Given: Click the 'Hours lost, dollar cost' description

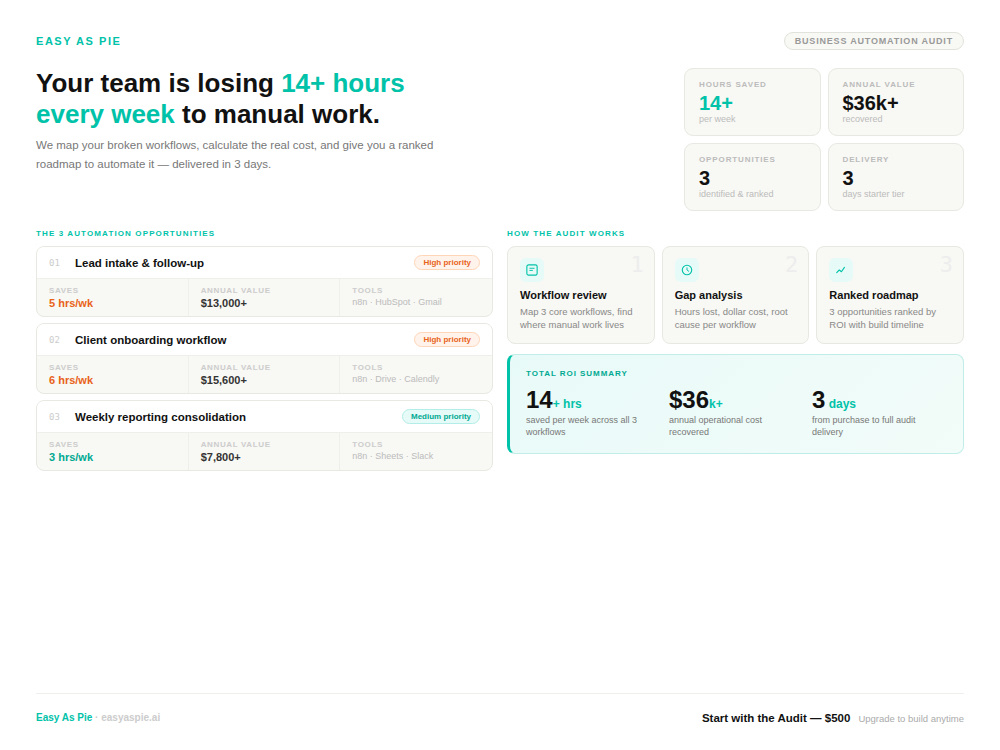Looking at the screenshot, I should pyautogui.click(x=731, y=318).
